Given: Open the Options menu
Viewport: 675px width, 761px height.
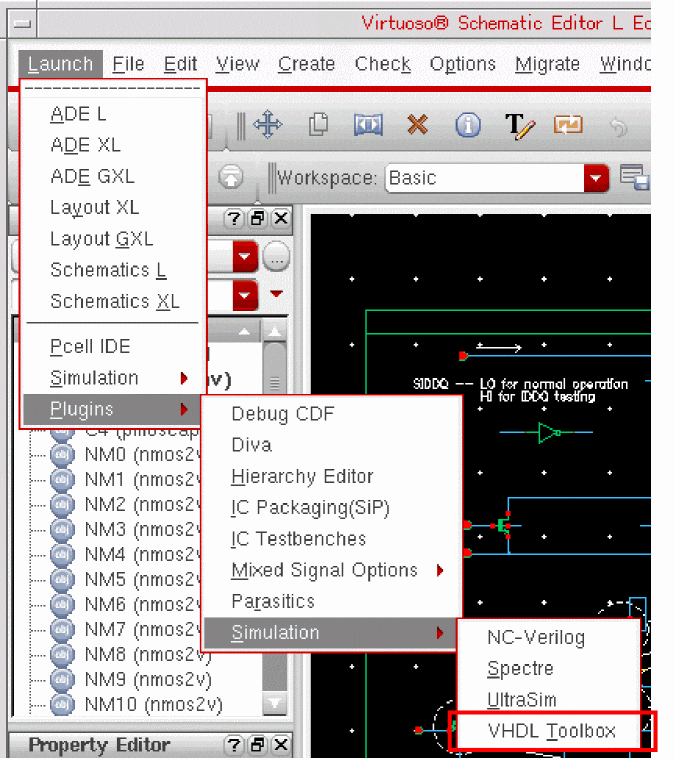Looking at the screenshot, I should click(462, 64).
